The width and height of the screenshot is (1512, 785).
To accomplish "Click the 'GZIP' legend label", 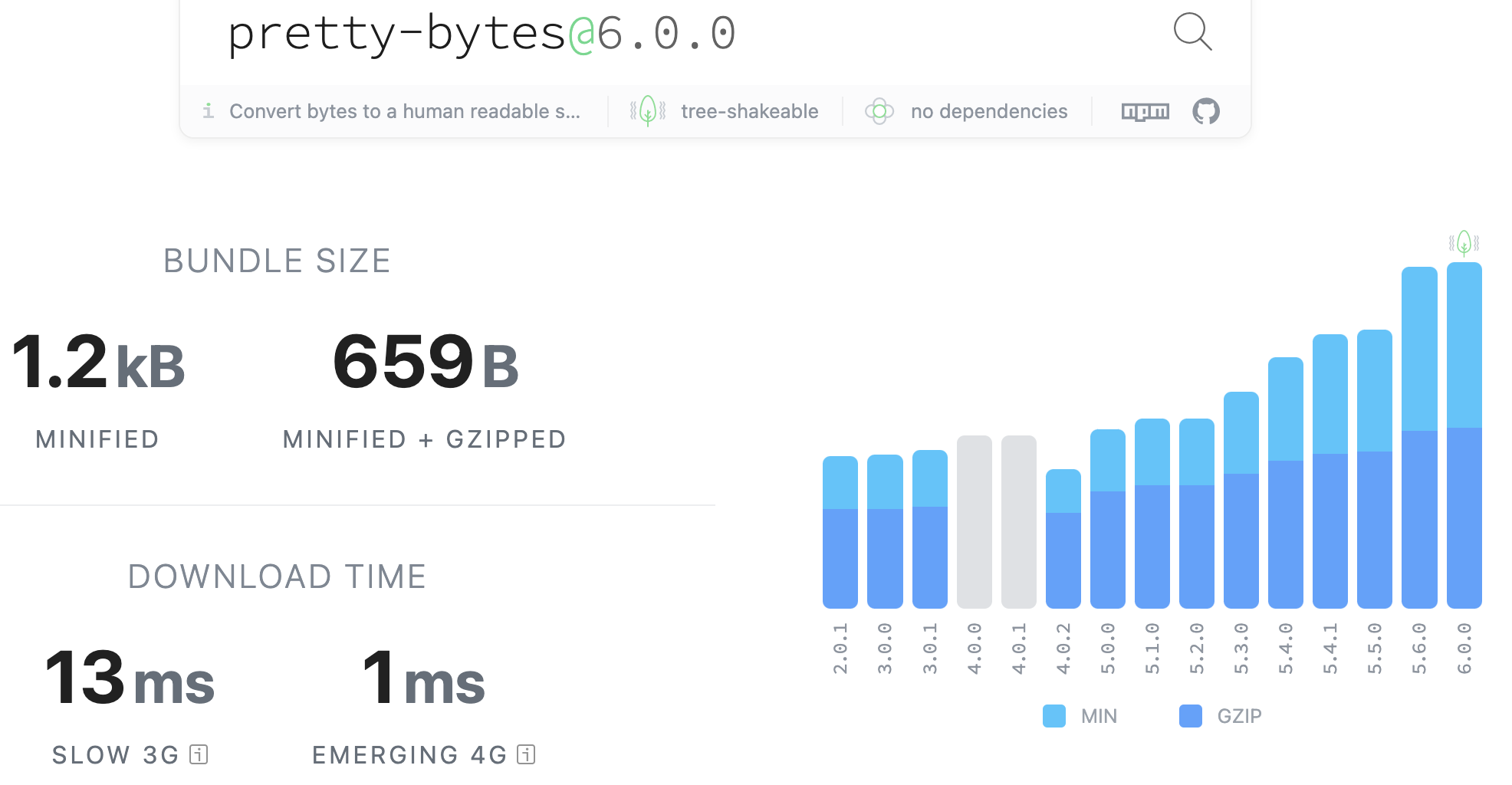I will 1240,716.
